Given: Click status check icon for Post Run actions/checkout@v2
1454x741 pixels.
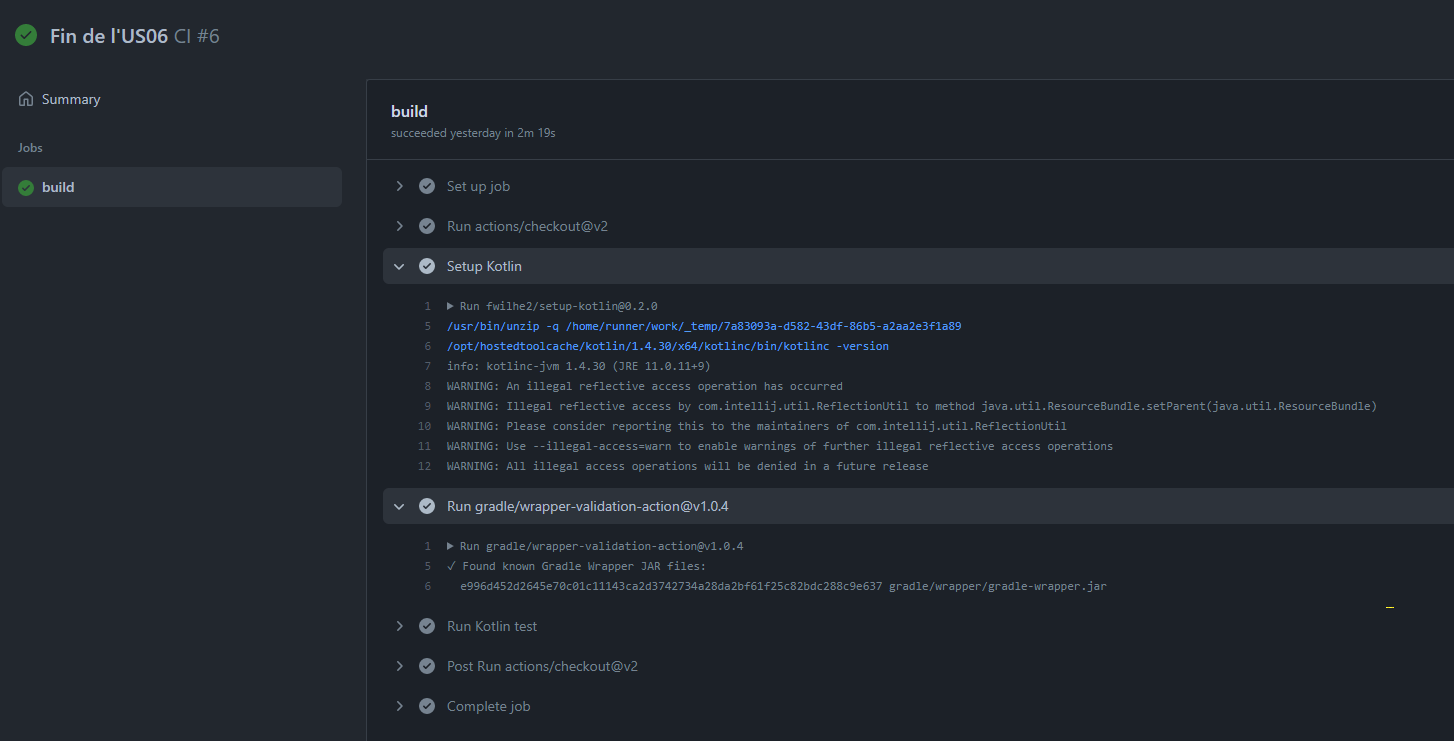Looking at the screenshot, I should [427, 666].
